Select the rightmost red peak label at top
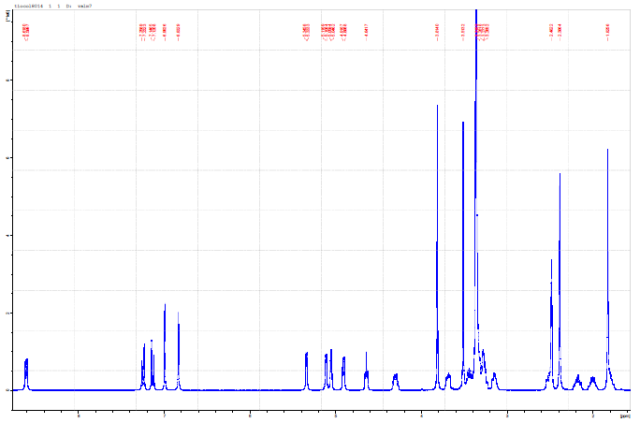640x423 pixels. [608, 30]
